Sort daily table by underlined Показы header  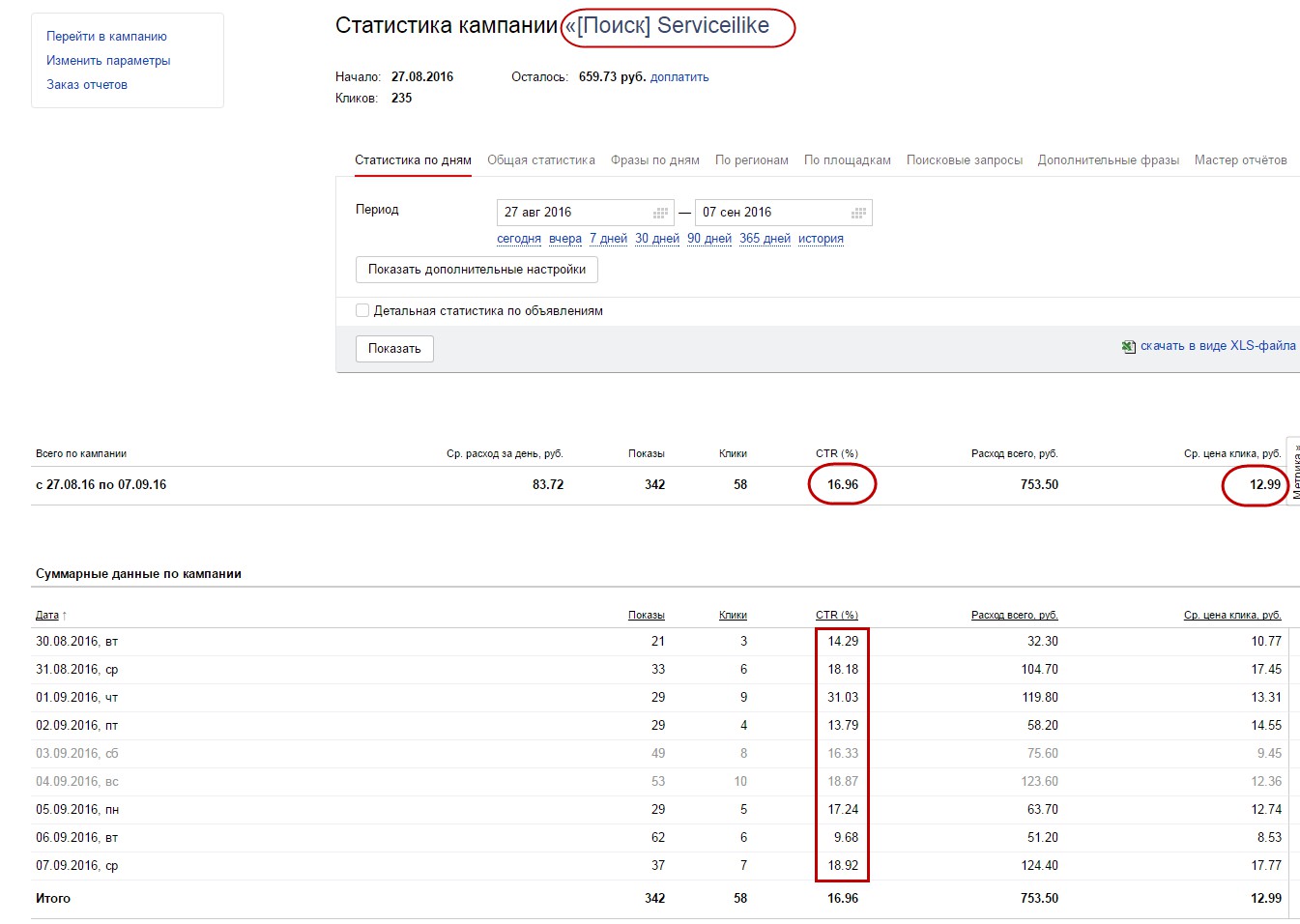(x=647, y=616)
